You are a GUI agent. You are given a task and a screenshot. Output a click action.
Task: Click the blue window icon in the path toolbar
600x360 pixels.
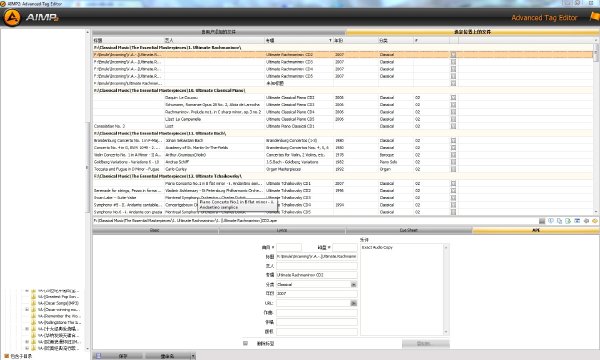[577, 221]
